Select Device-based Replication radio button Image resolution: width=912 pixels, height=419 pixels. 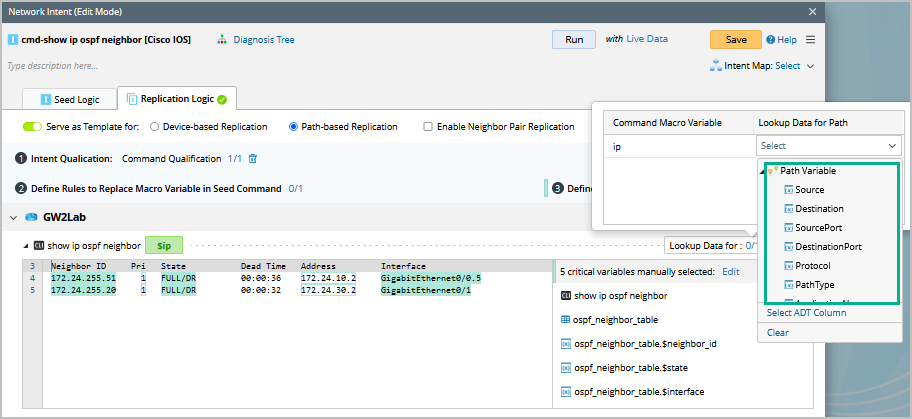155,127
